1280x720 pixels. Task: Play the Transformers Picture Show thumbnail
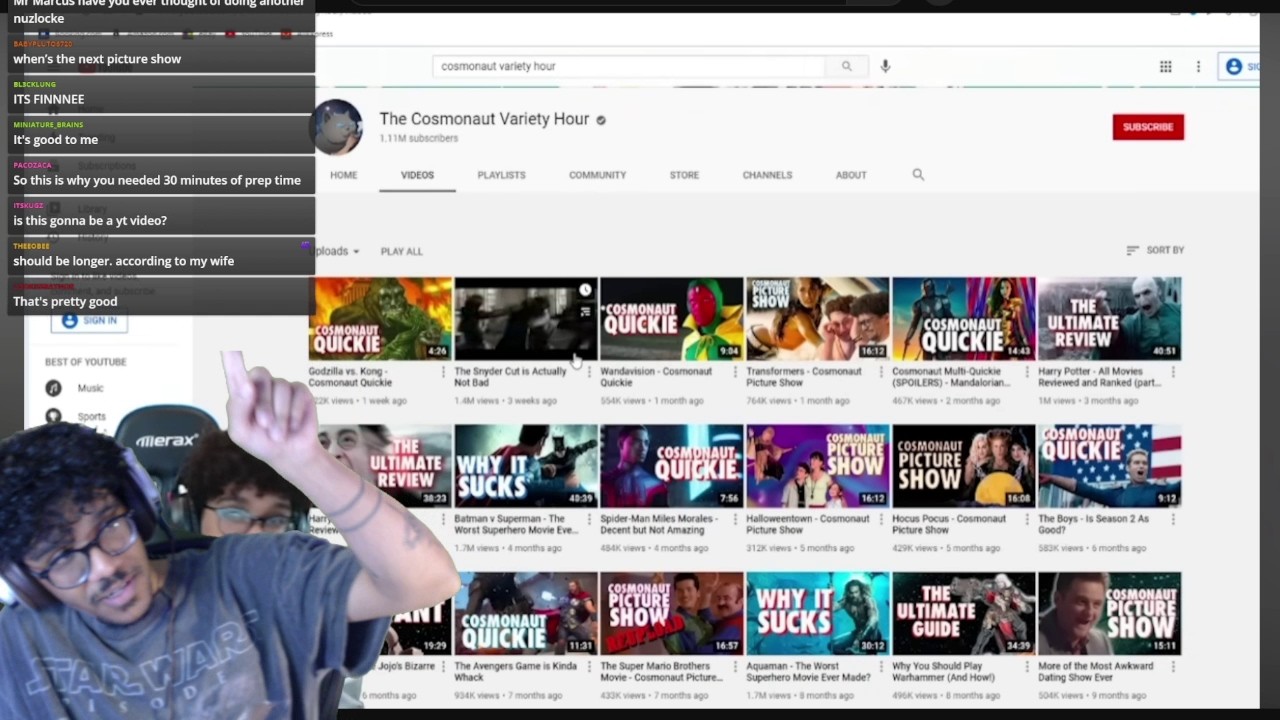(817, 319)
